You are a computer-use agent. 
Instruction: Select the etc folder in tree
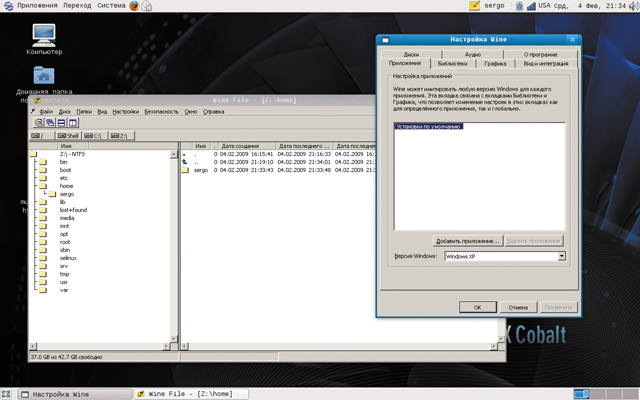point(64,178)
